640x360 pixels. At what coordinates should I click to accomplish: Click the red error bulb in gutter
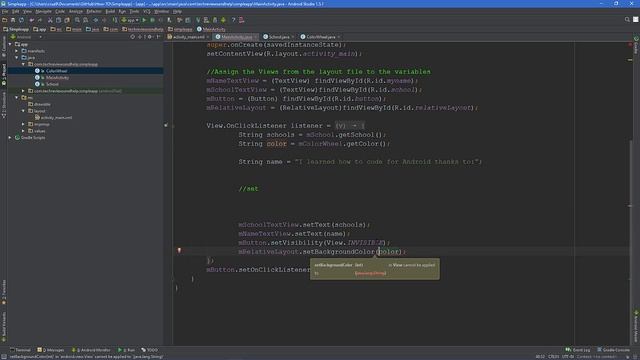tap(179, 251)
